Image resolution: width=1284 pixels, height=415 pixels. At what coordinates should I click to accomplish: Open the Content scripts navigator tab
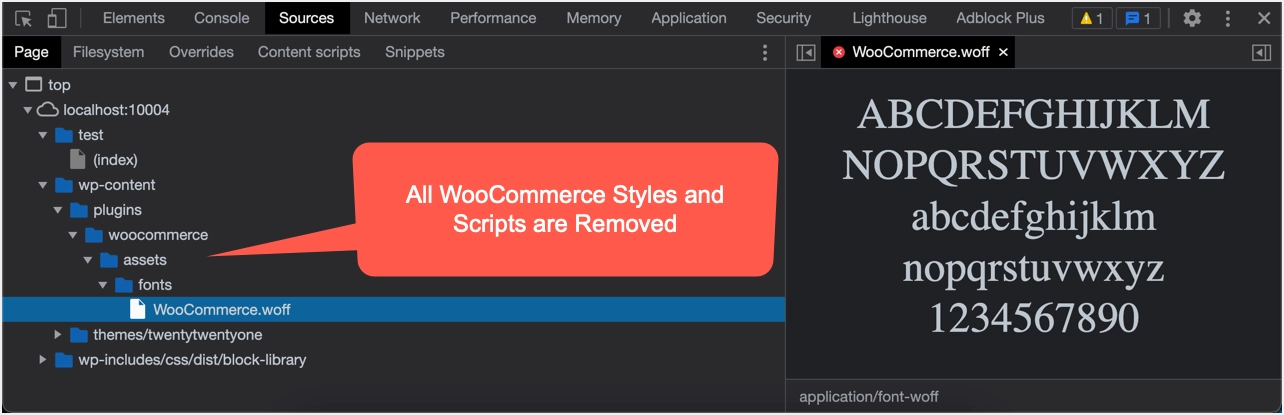click(309, 52)
